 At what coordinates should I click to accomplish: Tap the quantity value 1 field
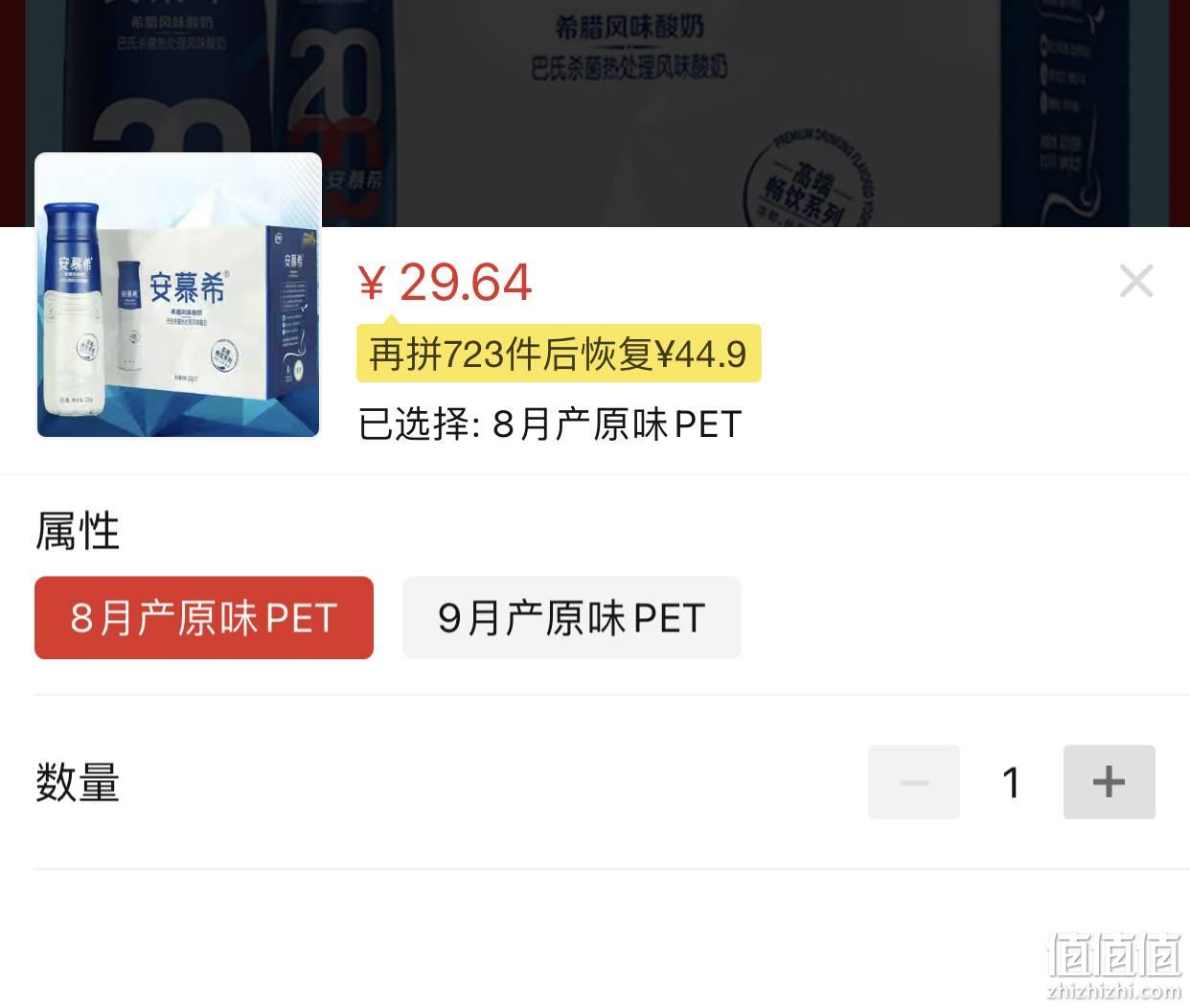[x=1012, y=782]
